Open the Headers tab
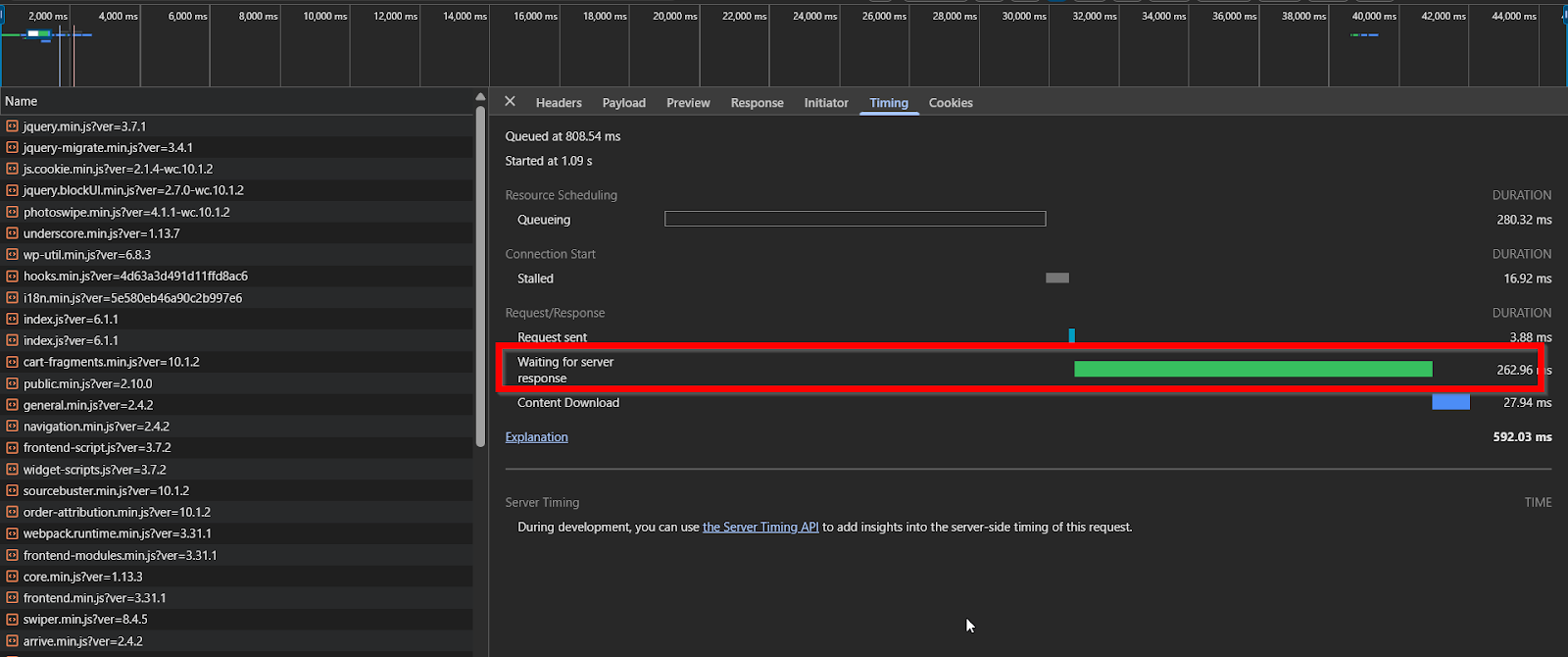Viewport: 1568px width, 657px height. point(559,103)
